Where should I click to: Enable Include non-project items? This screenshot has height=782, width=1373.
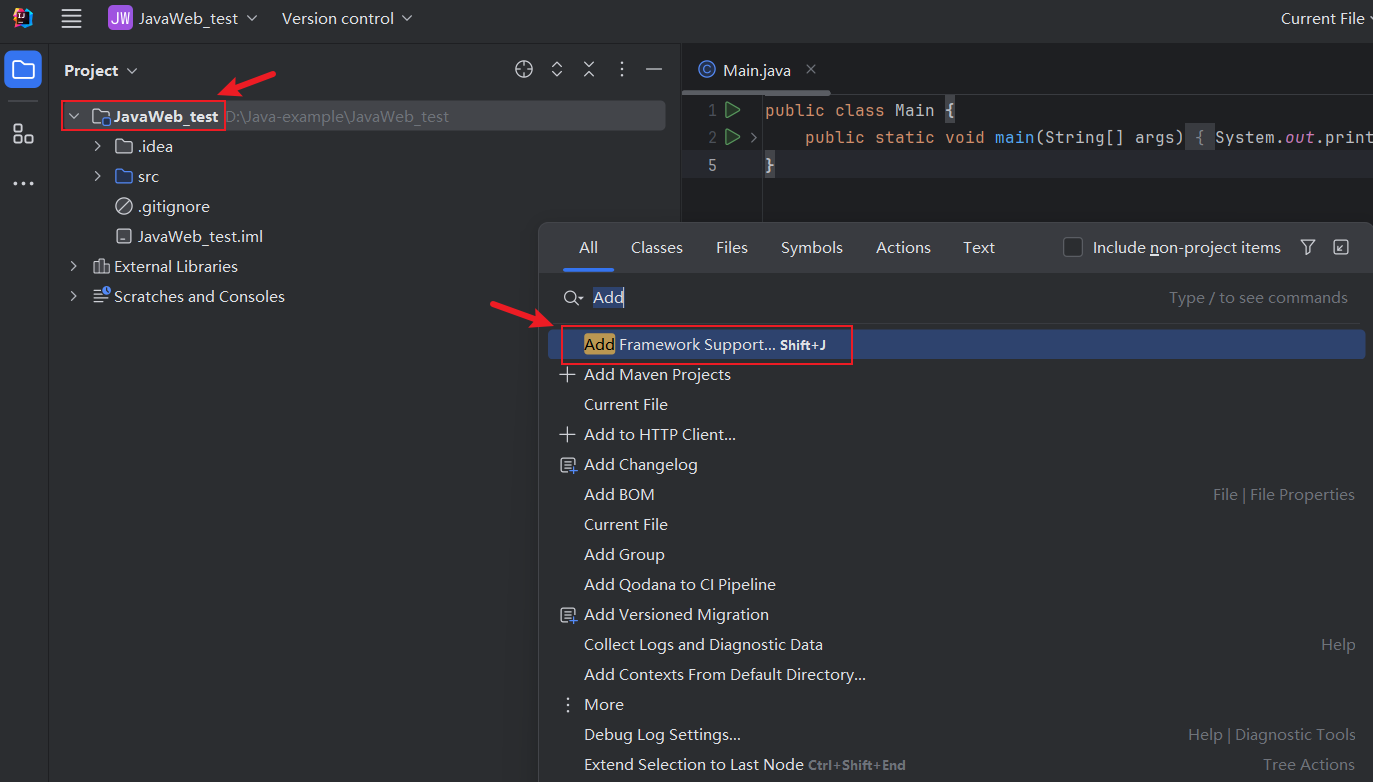(x=1074, y=247)
